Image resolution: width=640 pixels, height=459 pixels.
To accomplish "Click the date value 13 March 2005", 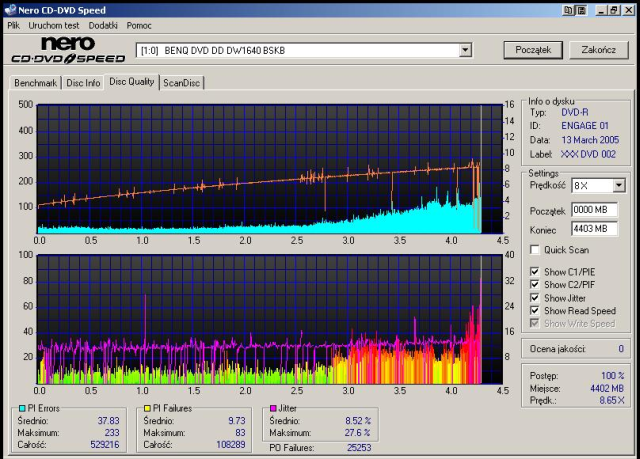I will point(590,140).
